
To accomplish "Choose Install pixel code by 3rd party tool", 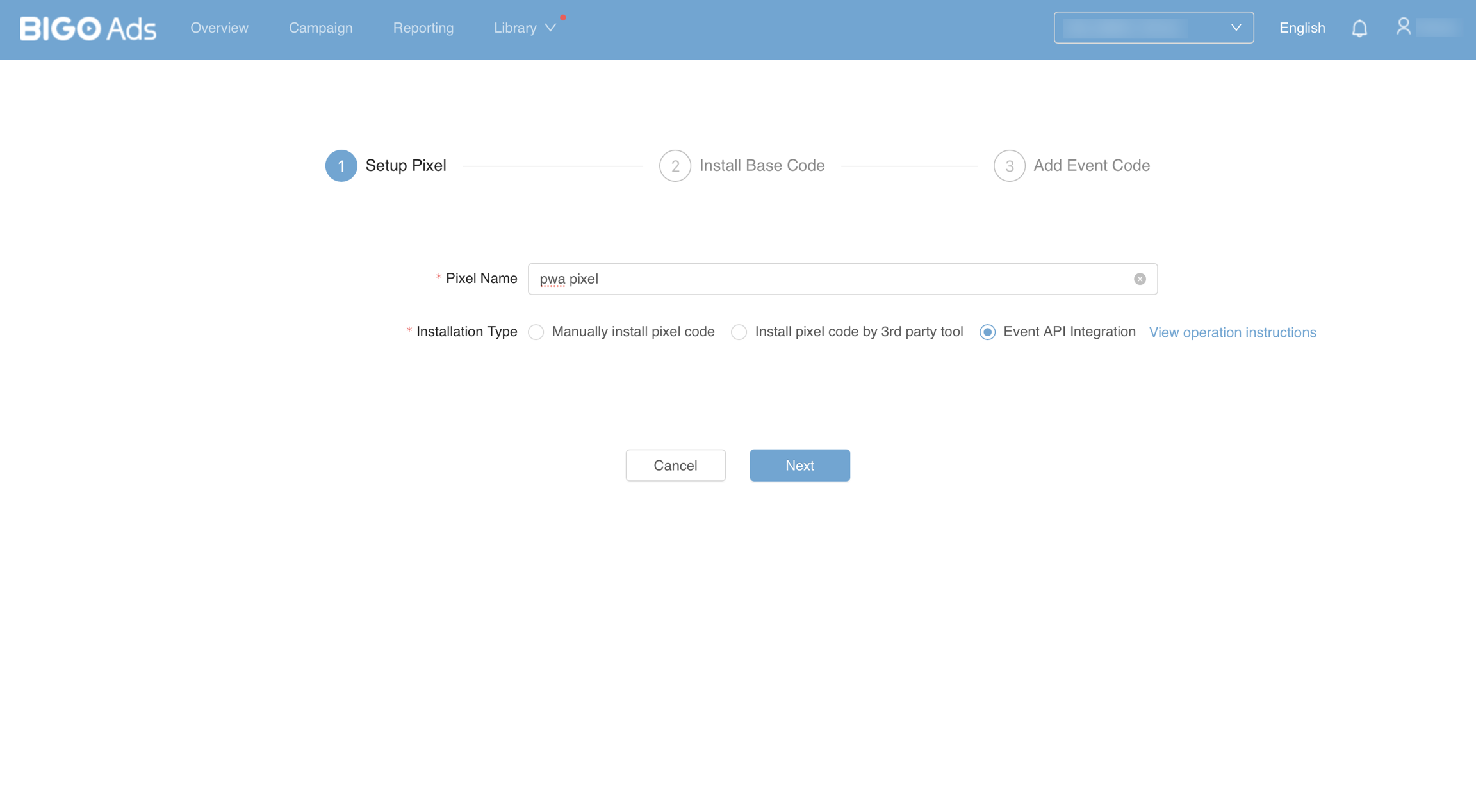I will tap(739, 332).
